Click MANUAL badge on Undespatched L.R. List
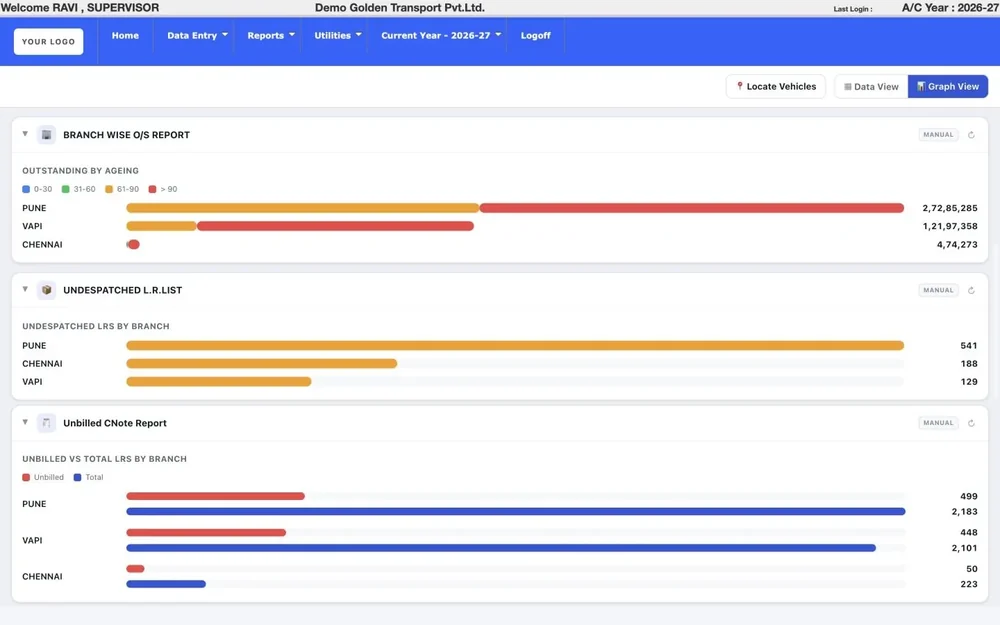The height and width of the screenshot is (625, 1000). pyautogui.click(x=938, y=290)
